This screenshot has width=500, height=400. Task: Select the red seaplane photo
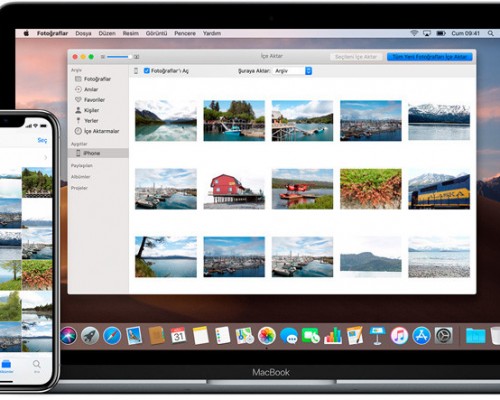302,189
